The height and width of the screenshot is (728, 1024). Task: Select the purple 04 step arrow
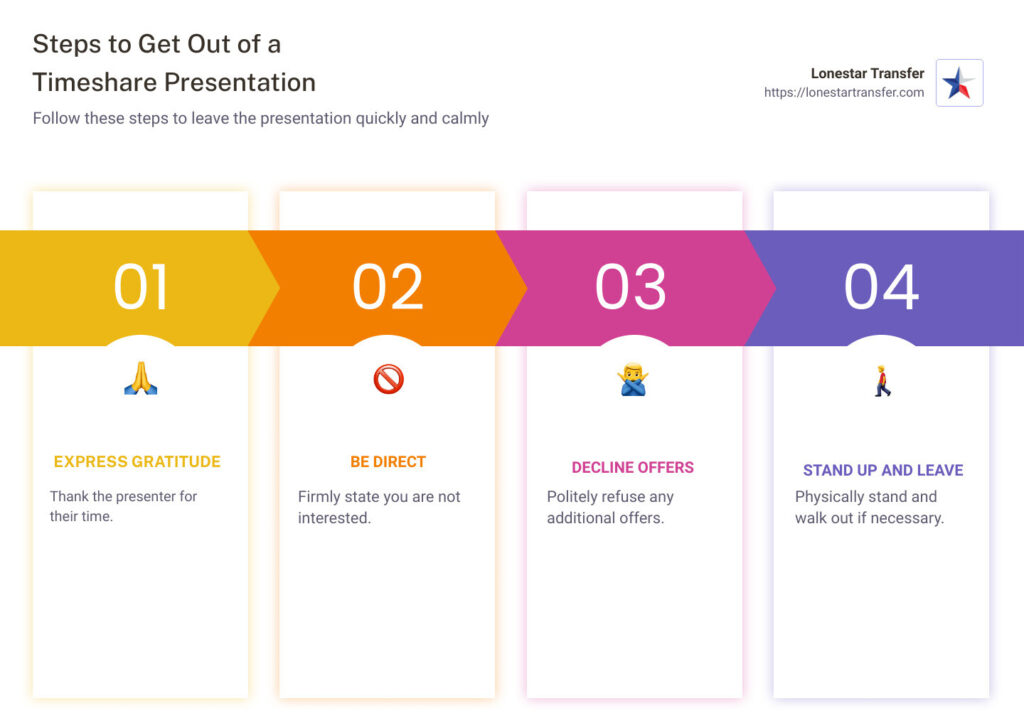point(882,287)
